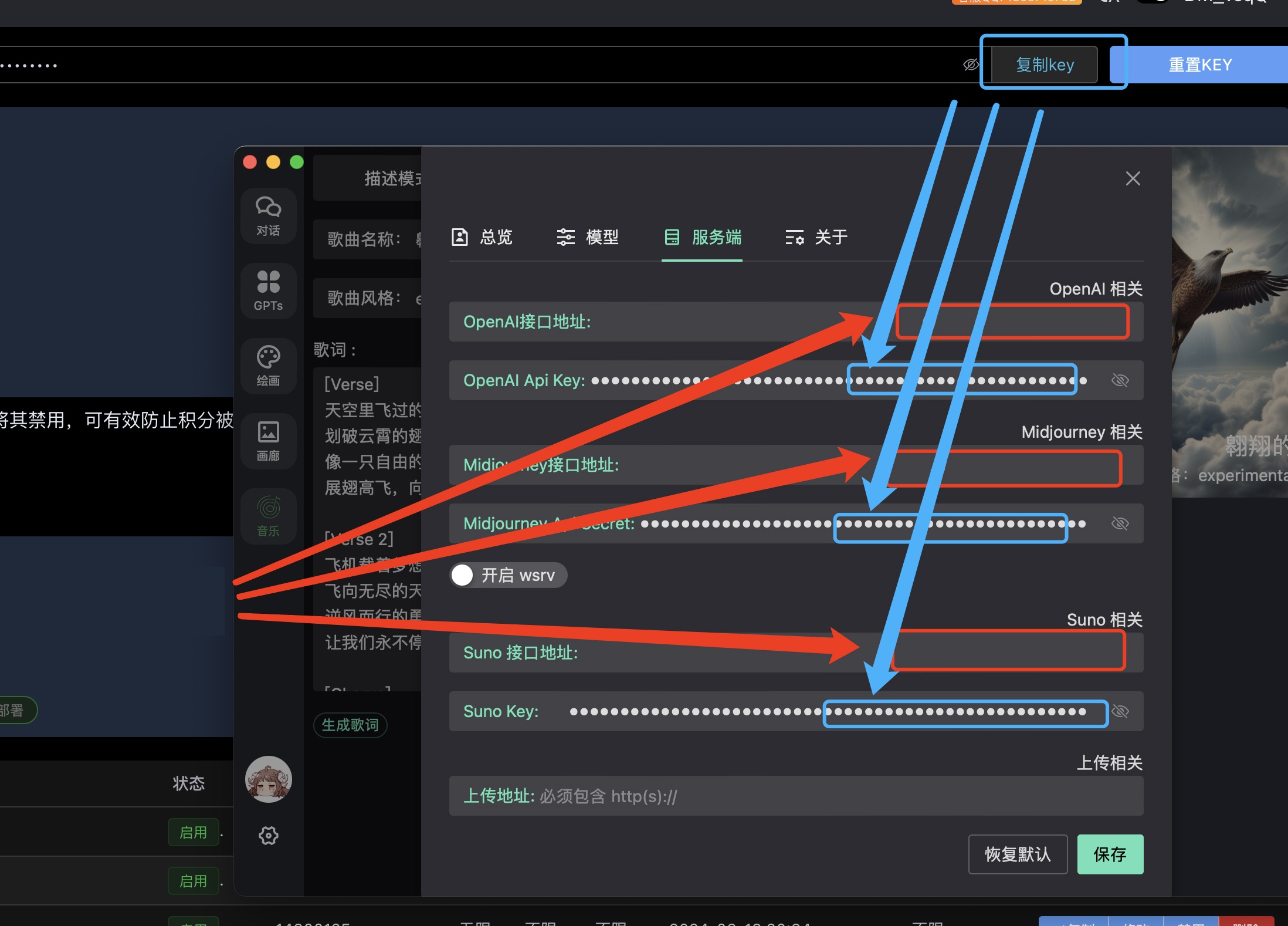Close the settings dialog with X
Viewport: 1288px width, 926px height.
[x=1133, y=178]
